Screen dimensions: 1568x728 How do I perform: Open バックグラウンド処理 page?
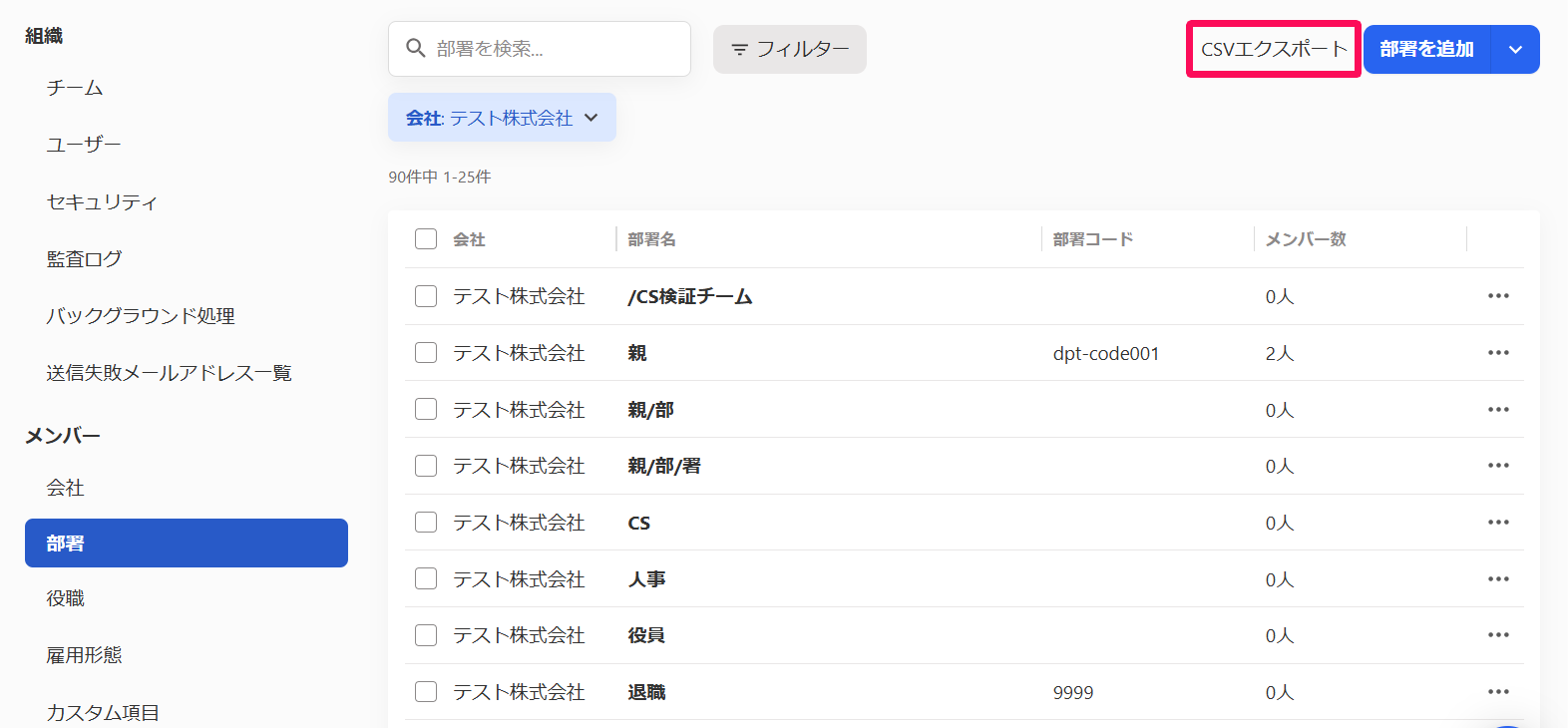pos(141,316)
